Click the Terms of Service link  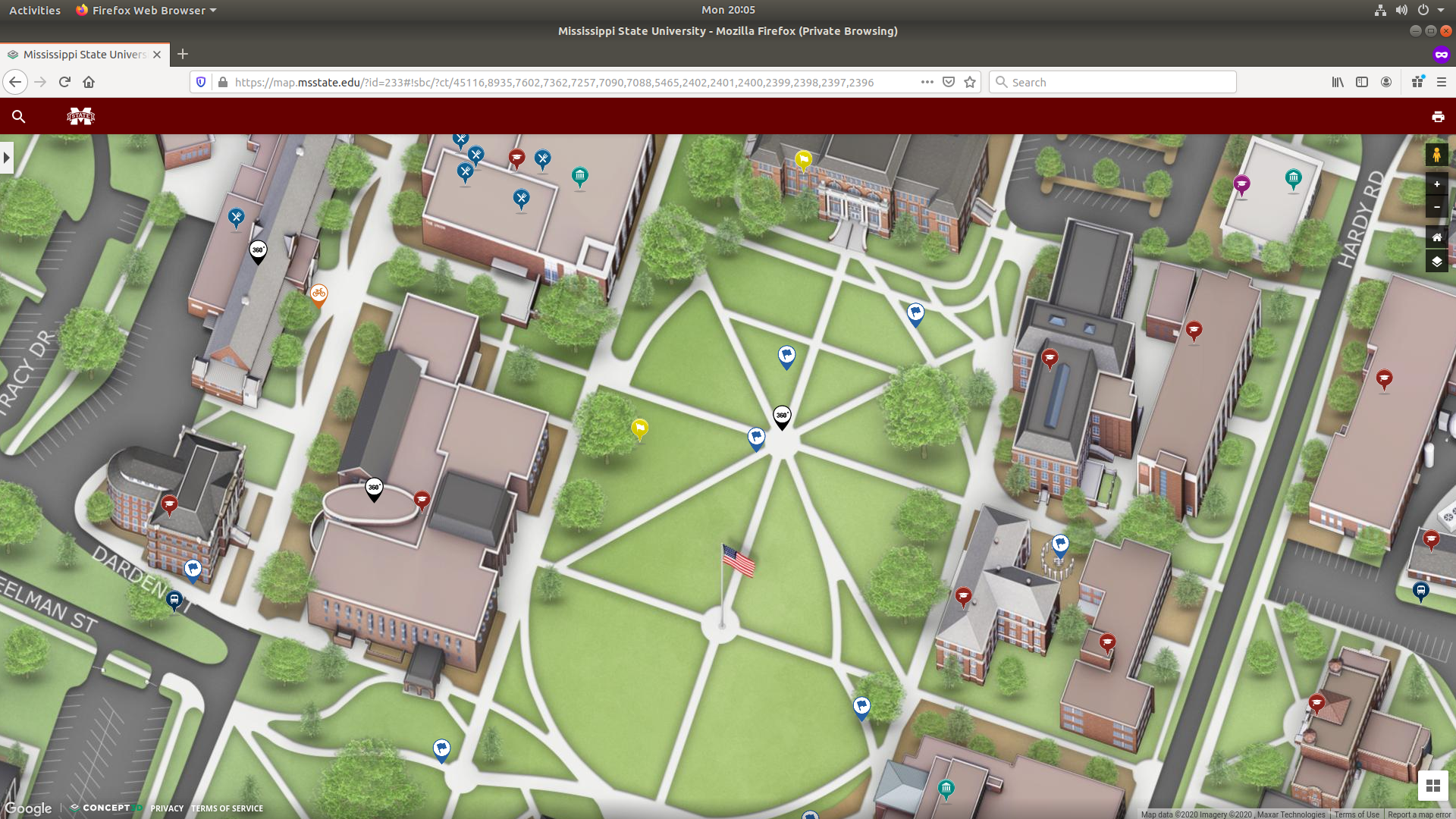click(x=227, y=808)
